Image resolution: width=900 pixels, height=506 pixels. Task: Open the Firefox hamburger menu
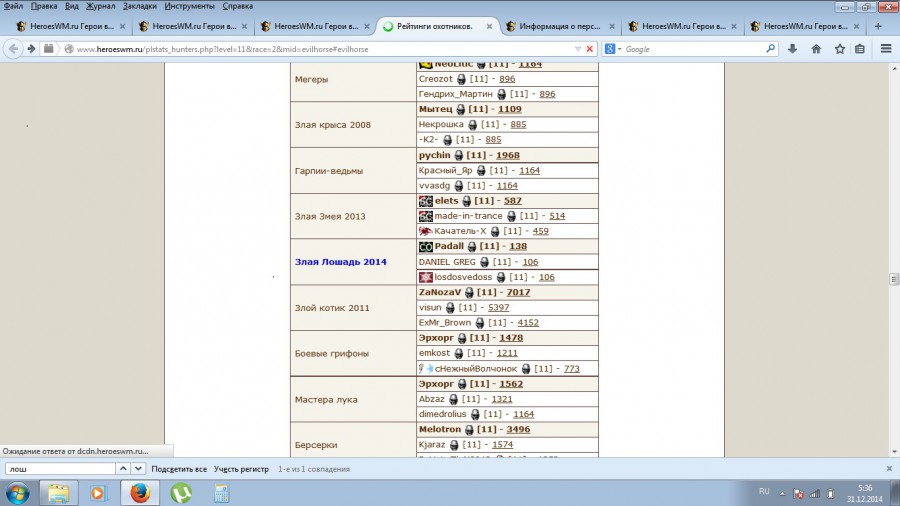[x=886, y=49]
